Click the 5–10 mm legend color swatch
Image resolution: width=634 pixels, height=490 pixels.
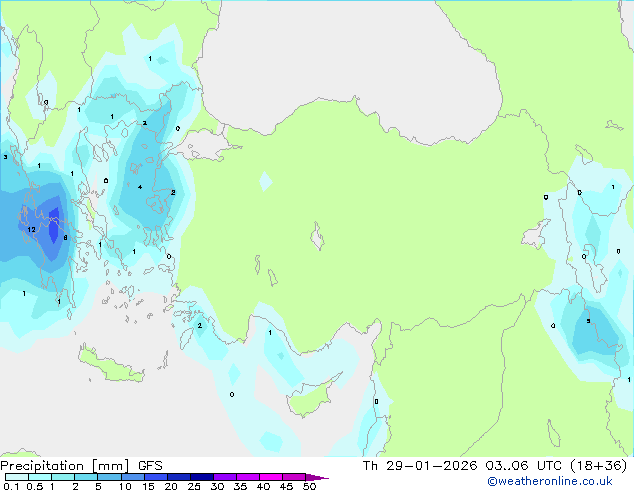point(109,477)
